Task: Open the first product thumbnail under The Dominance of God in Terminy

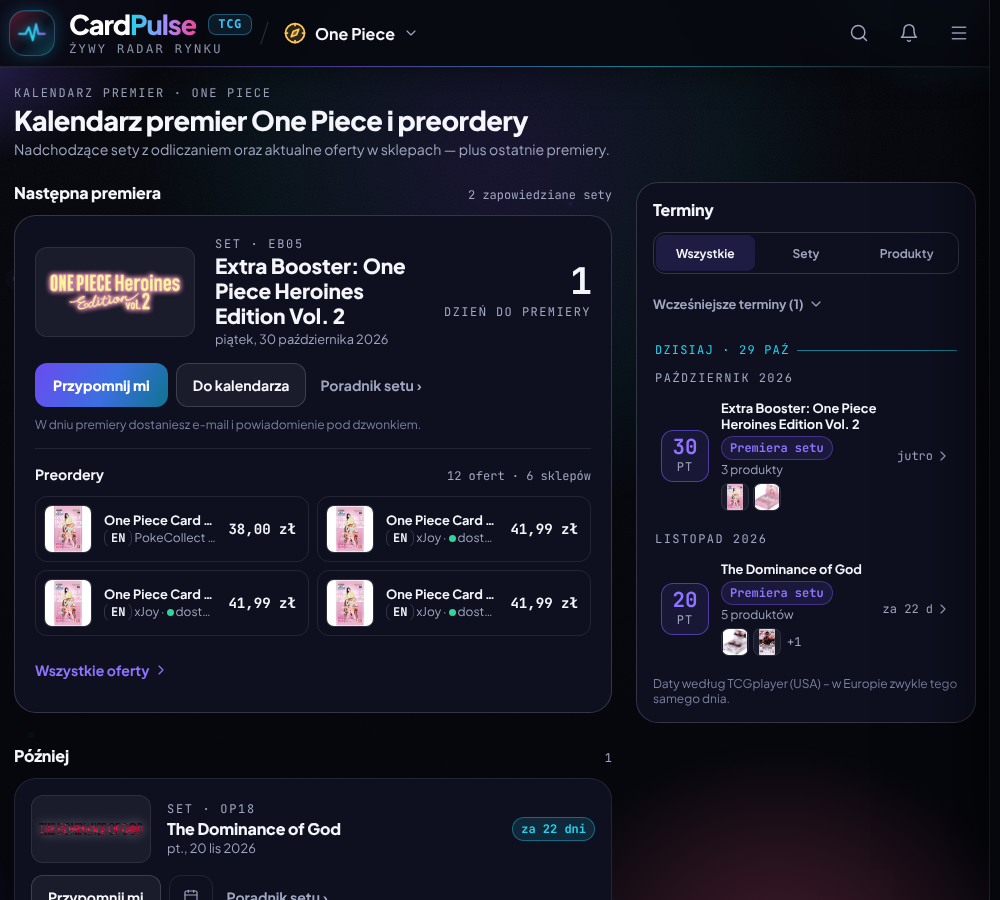Action: (x=735, y=642)
